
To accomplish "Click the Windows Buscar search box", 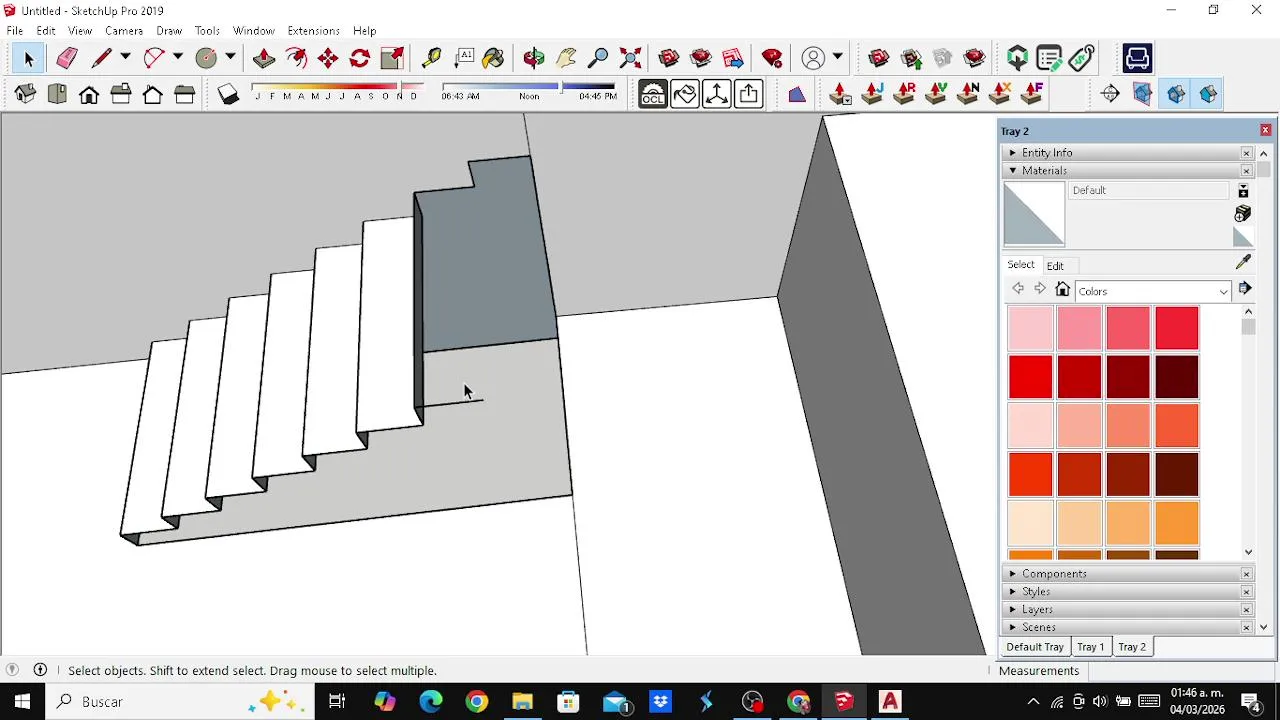I will [x=180, y=702].
